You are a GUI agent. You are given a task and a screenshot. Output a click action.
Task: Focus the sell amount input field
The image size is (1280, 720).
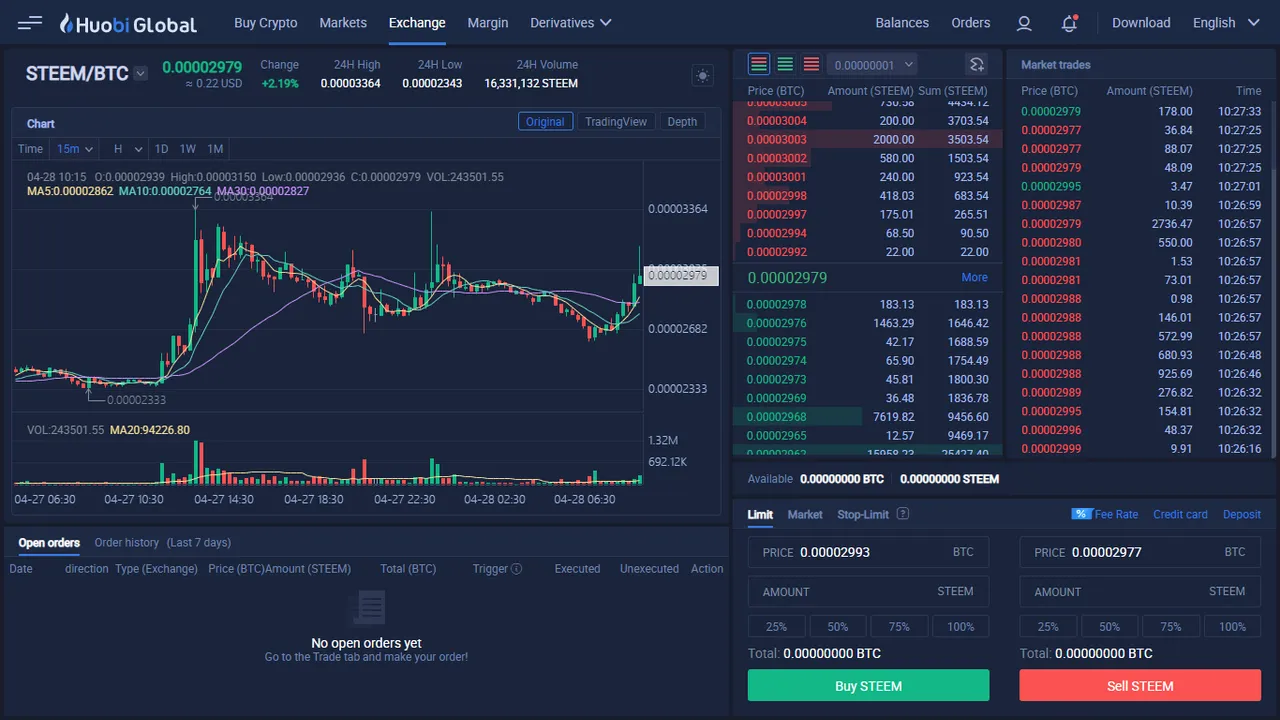[x=1140, y=591]
